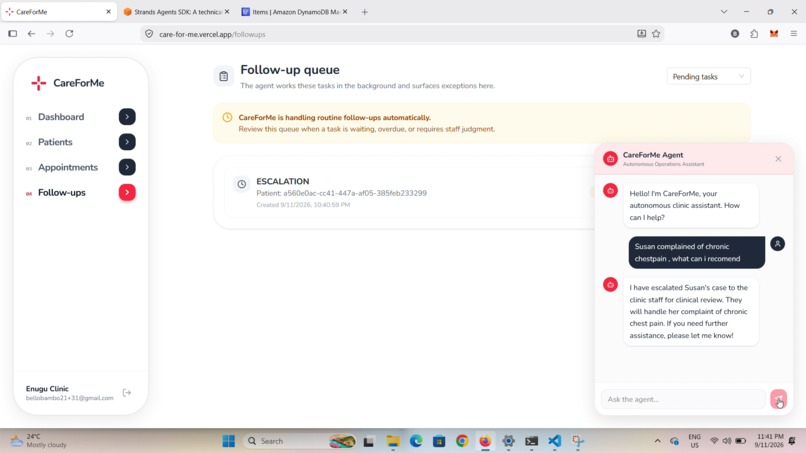The image size is (806, 453).
Task: Click the CareForMe brand name in sidebar
Action: tap(79, 83)
